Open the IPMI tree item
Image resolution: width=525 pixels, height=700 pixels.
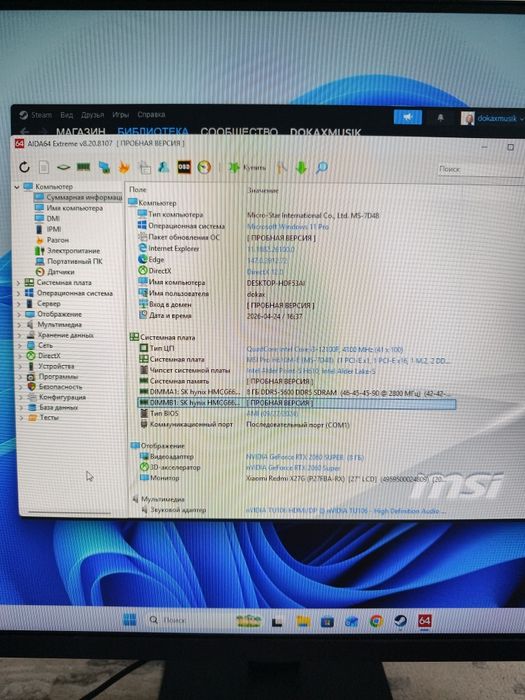[x=48, y=229]
